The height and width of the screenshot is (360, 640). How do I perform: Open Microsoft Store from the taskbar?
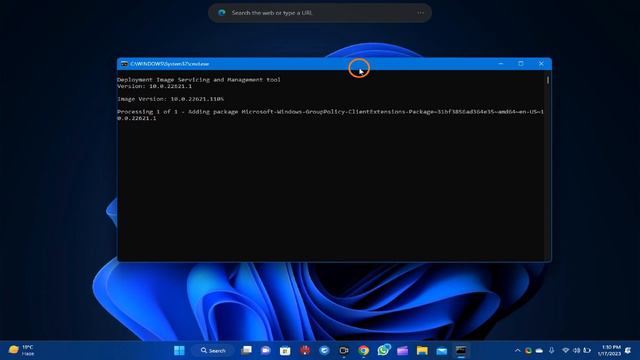pyautogui.click(x=285, y=350)
